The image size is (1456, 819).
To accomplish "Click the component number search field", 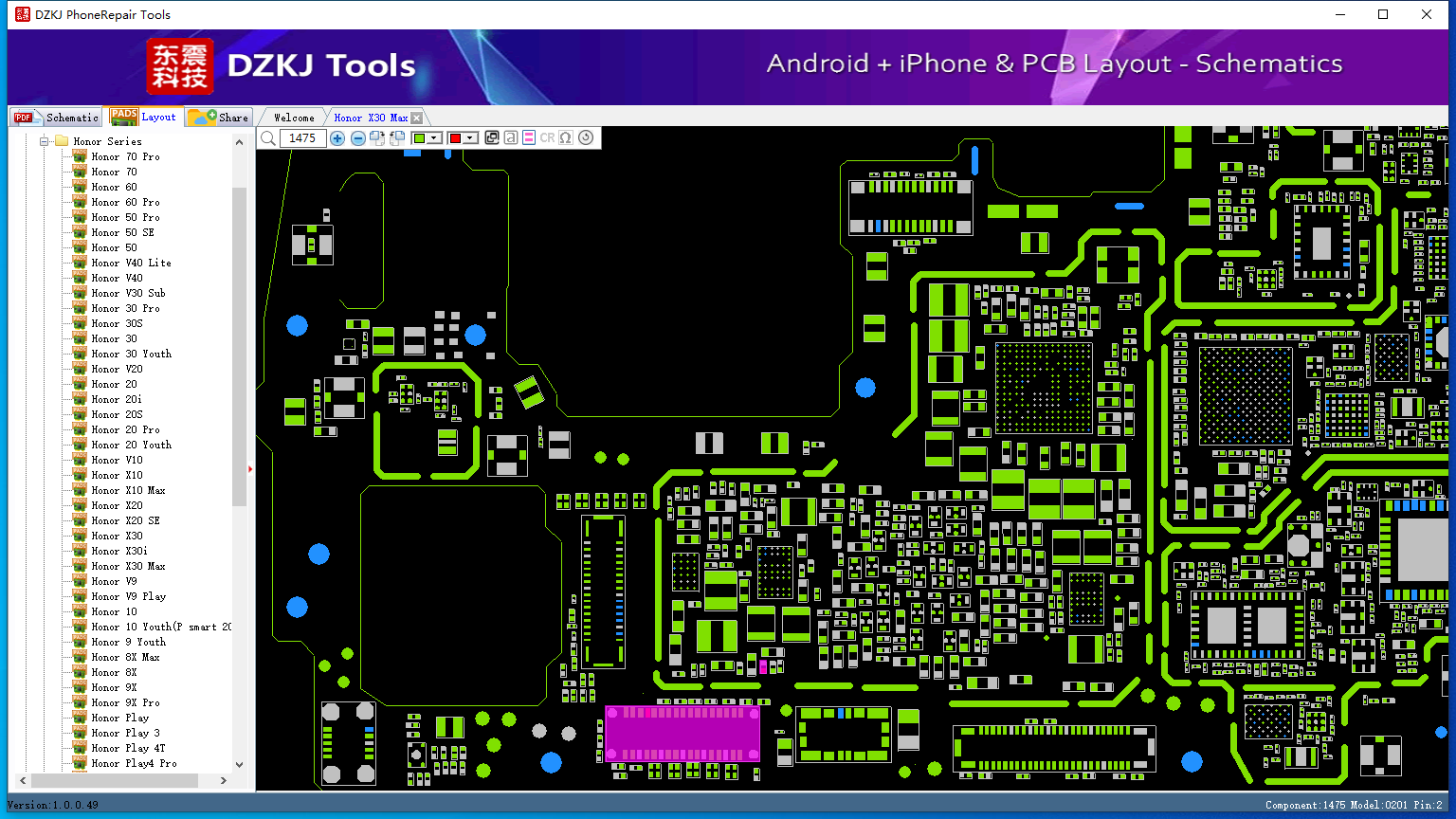I will click(x=302, y=138).
